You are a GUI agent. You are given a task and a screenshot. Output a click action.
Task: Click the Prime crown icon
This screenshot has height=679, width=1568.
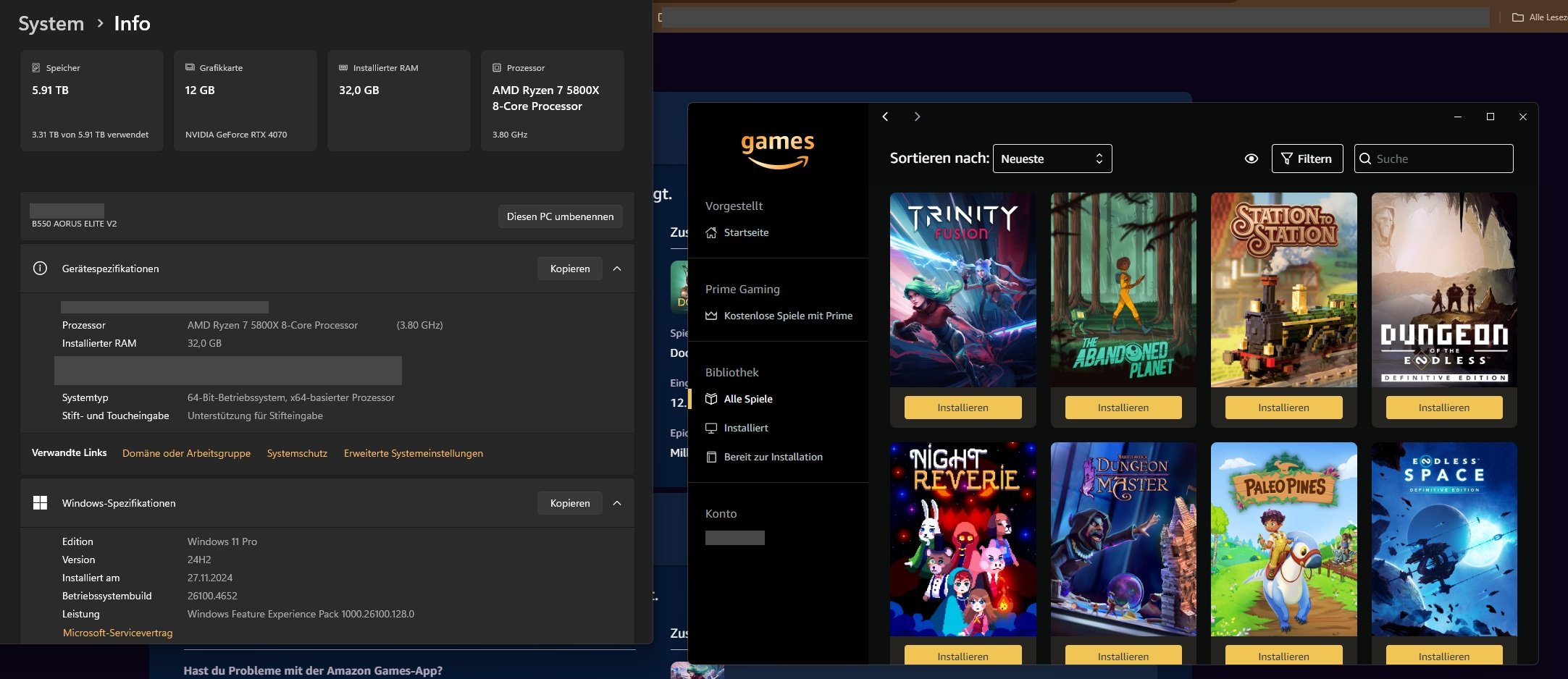711,316
